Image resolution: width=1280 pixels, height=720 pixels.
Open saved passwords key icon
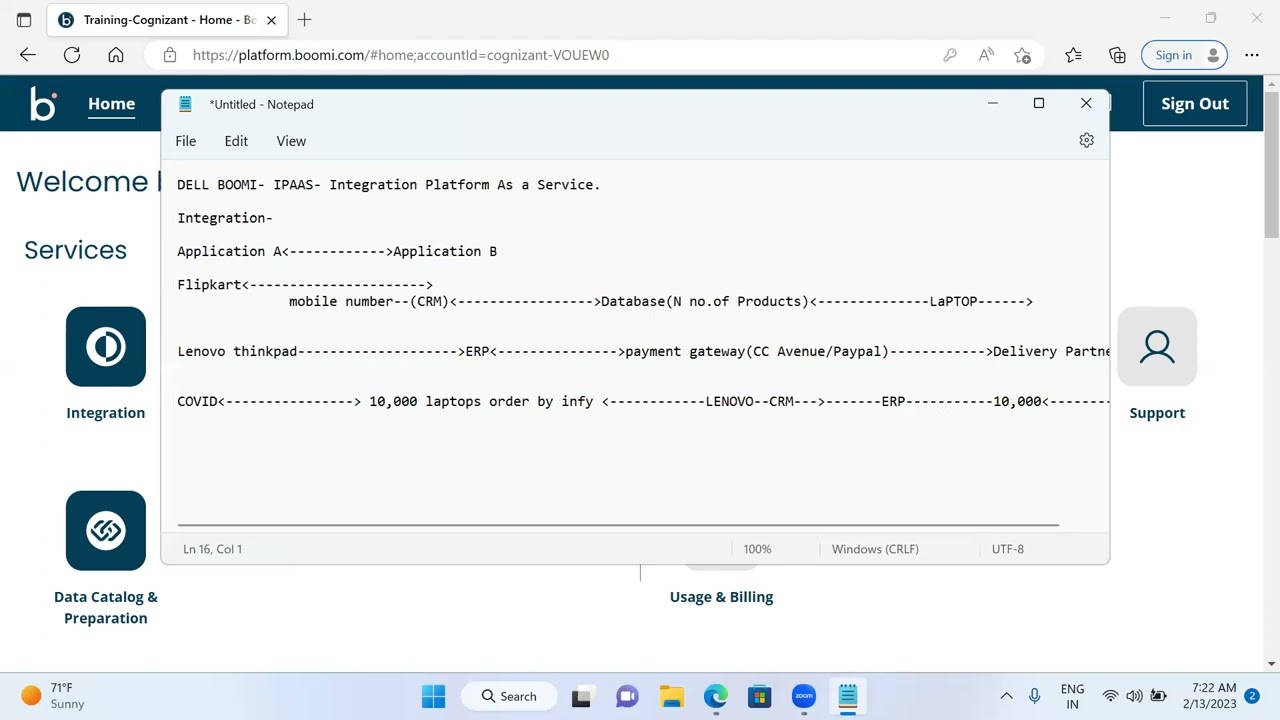pos(950,55)
